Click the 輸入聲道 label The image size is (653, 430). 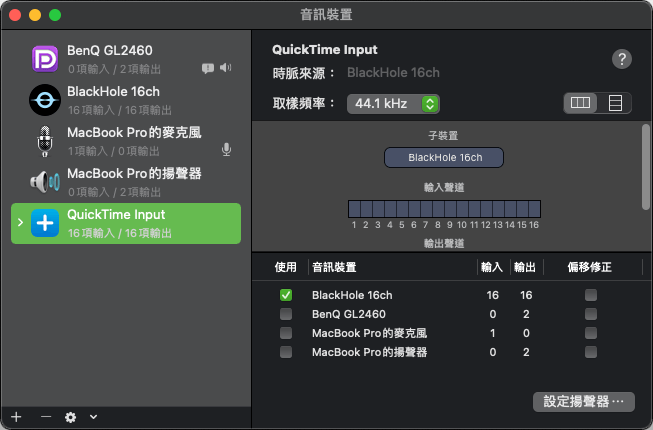point(444,188)
